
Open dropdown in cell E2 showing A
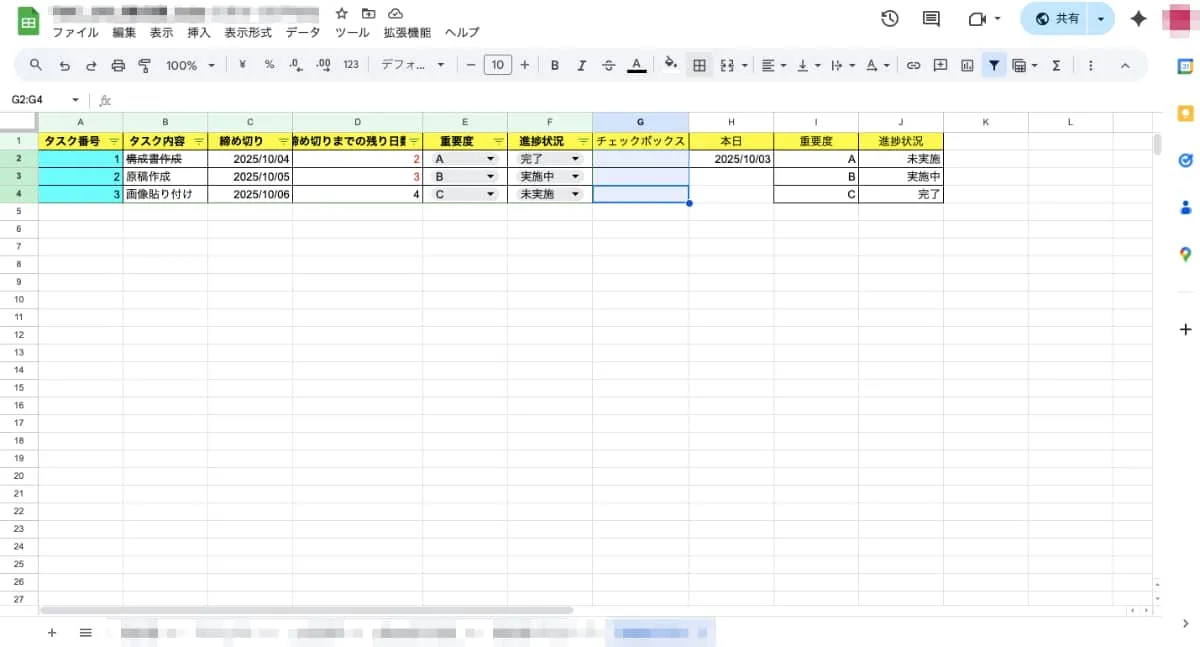pyautogui.click(x=490, y=159)
